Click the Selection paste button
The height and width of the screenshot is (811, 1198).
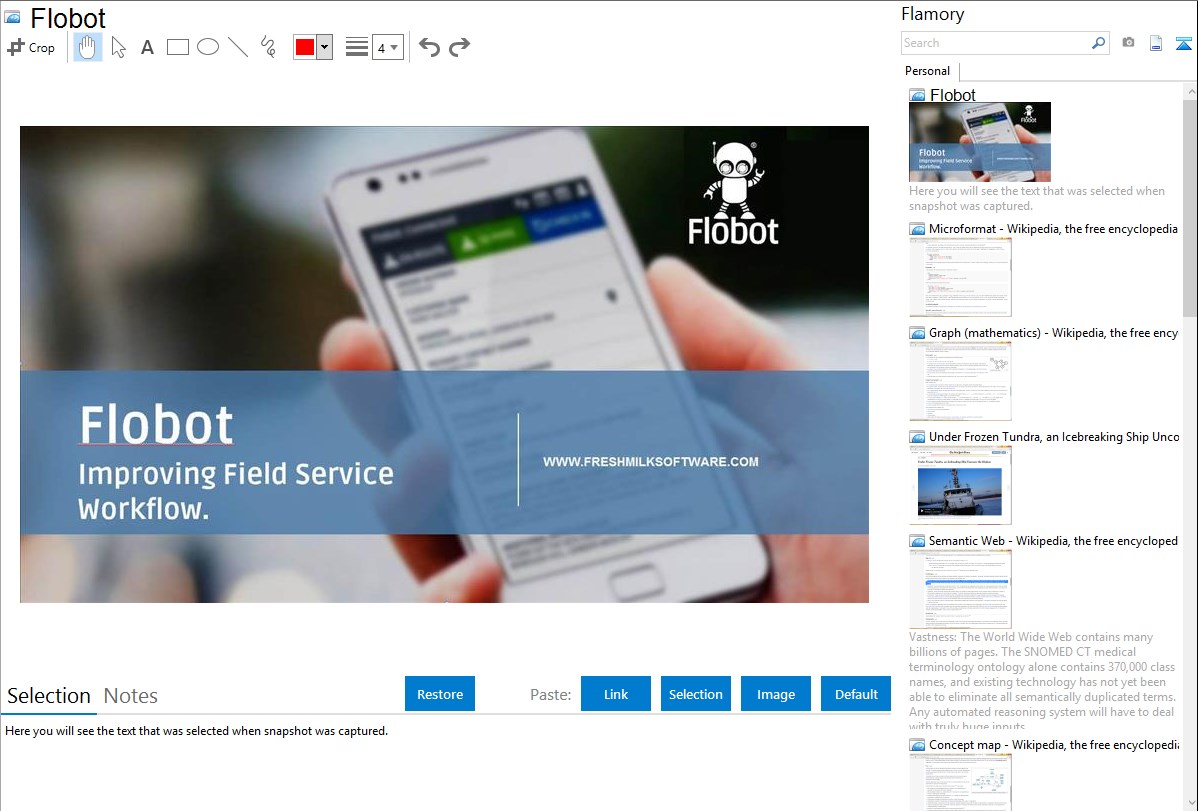[695, 694]
